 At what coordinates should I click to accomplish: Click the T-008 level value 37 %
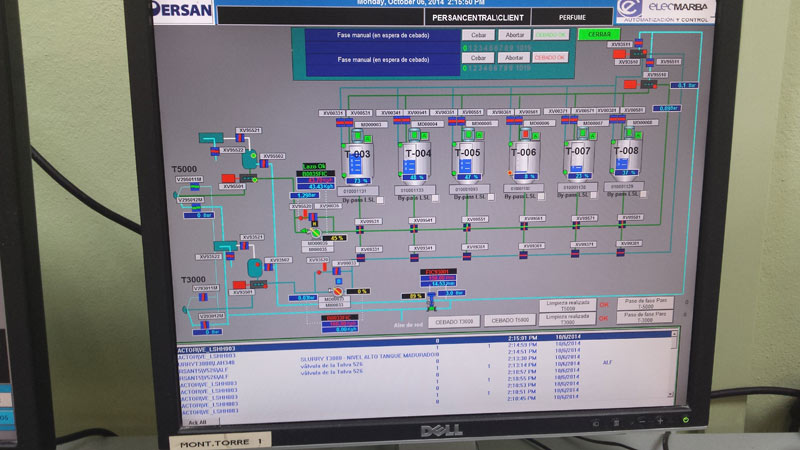tap(628, 172)
